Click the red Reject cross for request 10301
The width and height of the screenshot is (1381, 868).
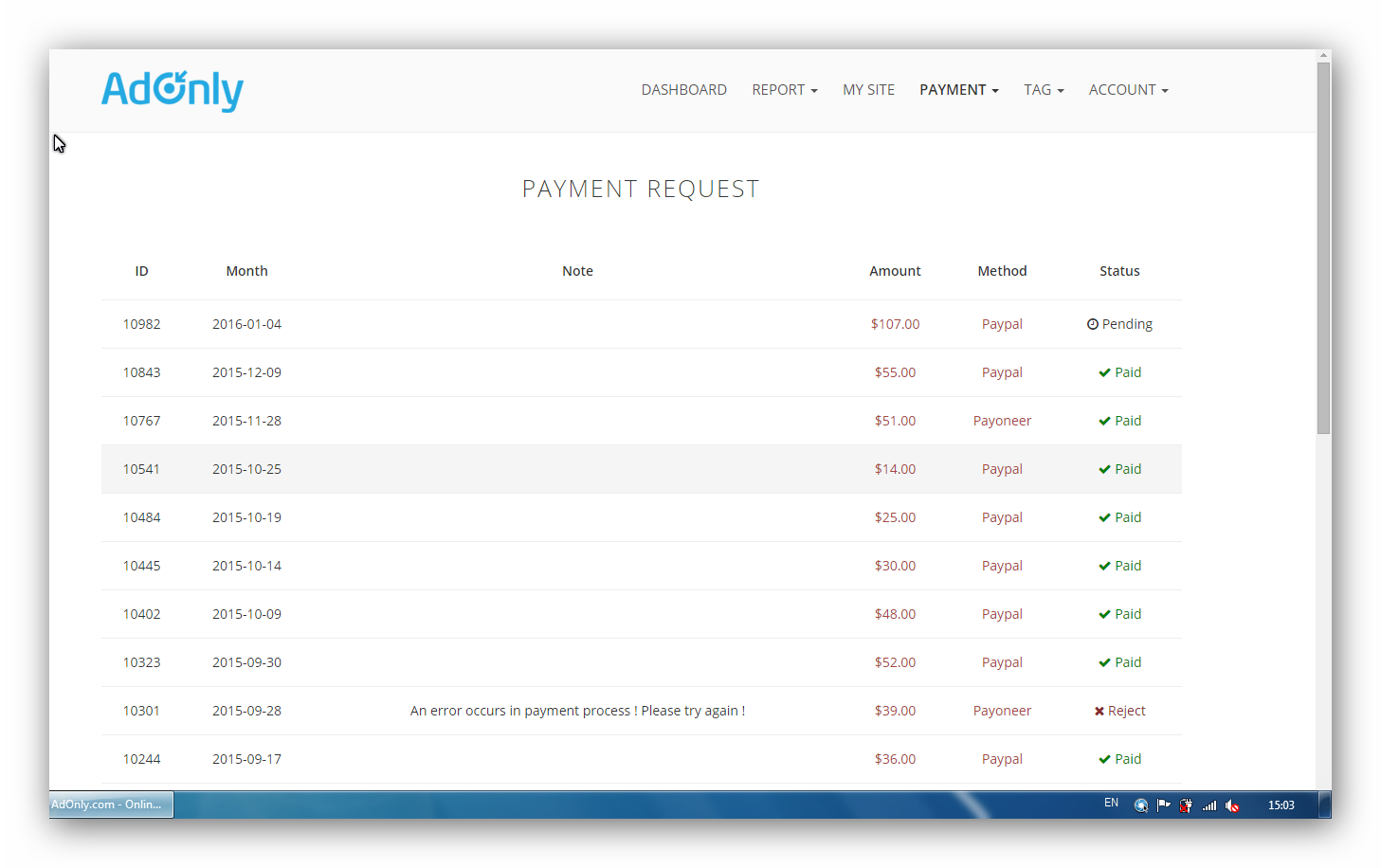point(1099,711)
